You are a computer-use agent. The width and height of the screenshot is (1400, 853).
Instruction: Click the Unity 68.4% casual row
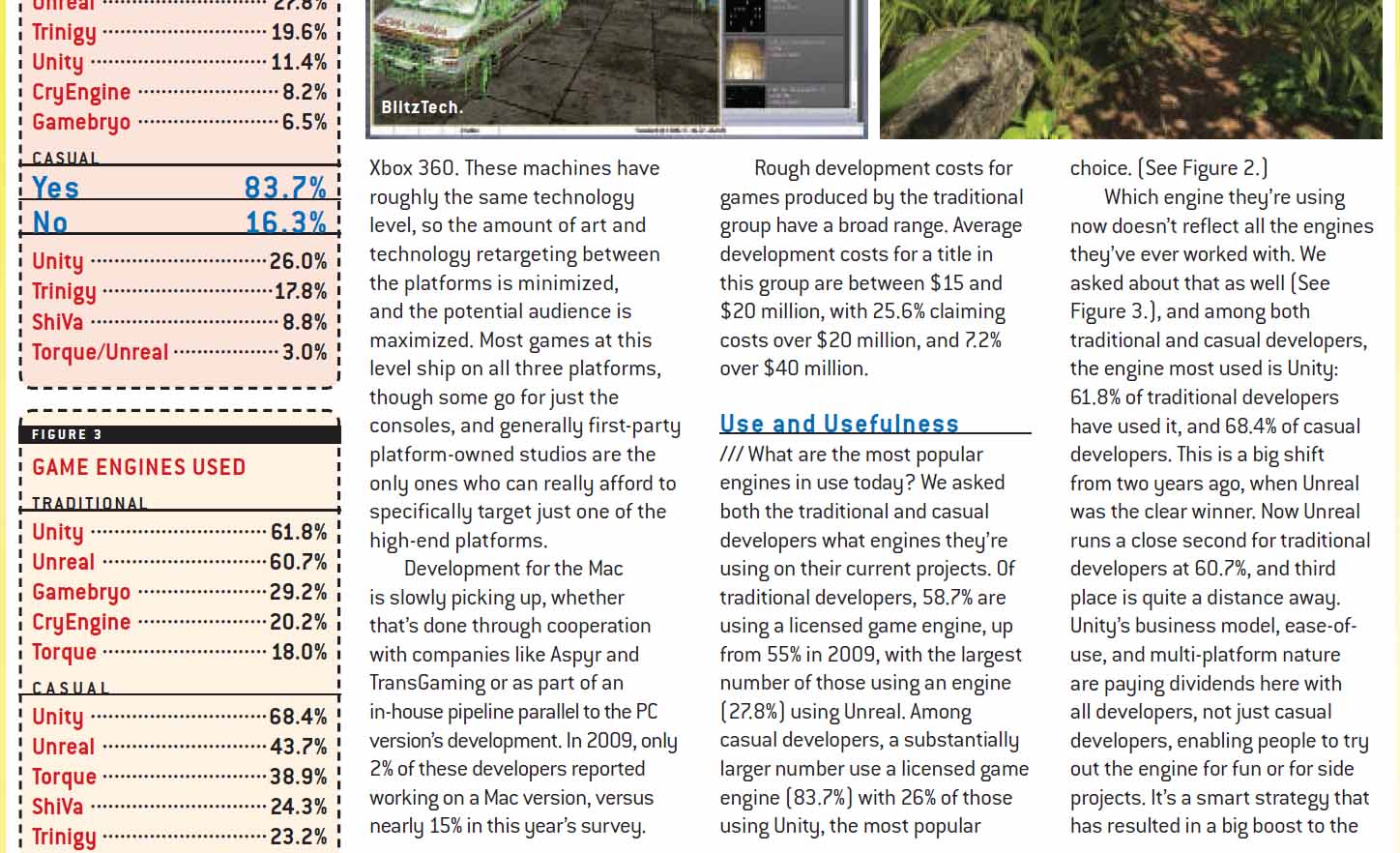coord(180,717)
